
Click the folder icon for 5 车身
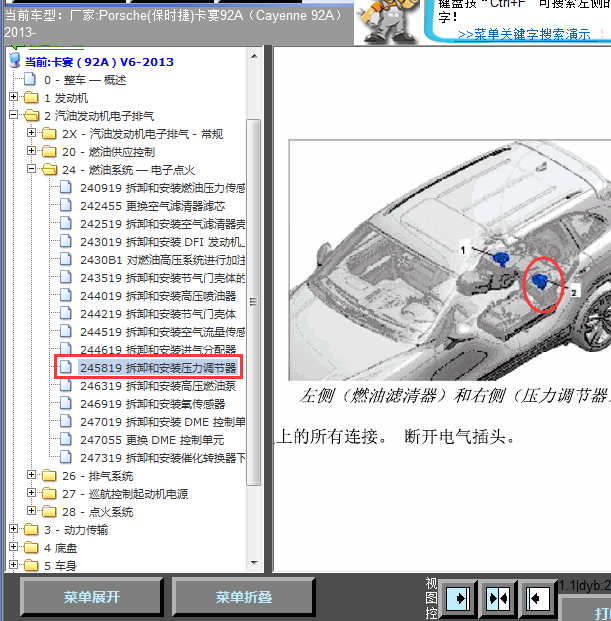pos(31,566)
